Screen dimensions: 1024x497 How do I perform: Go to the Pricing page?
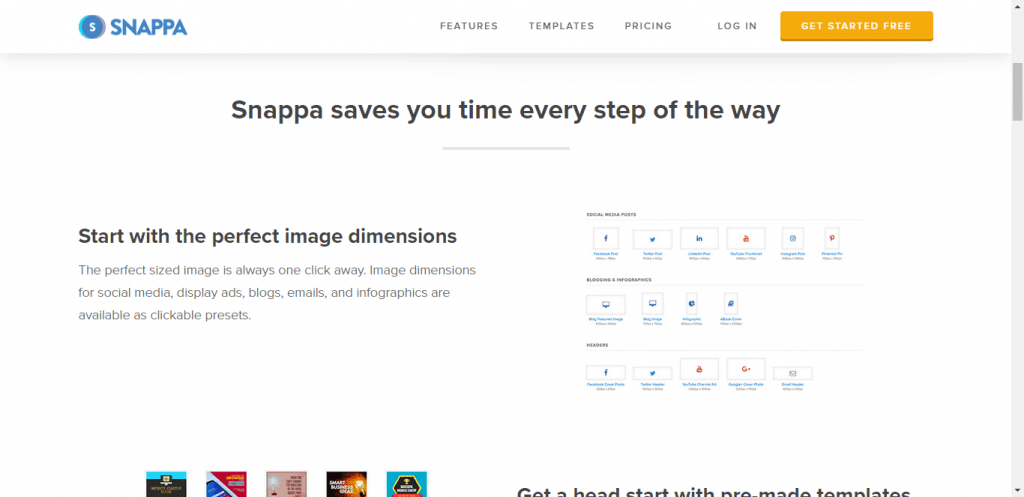tap(648, 26)
